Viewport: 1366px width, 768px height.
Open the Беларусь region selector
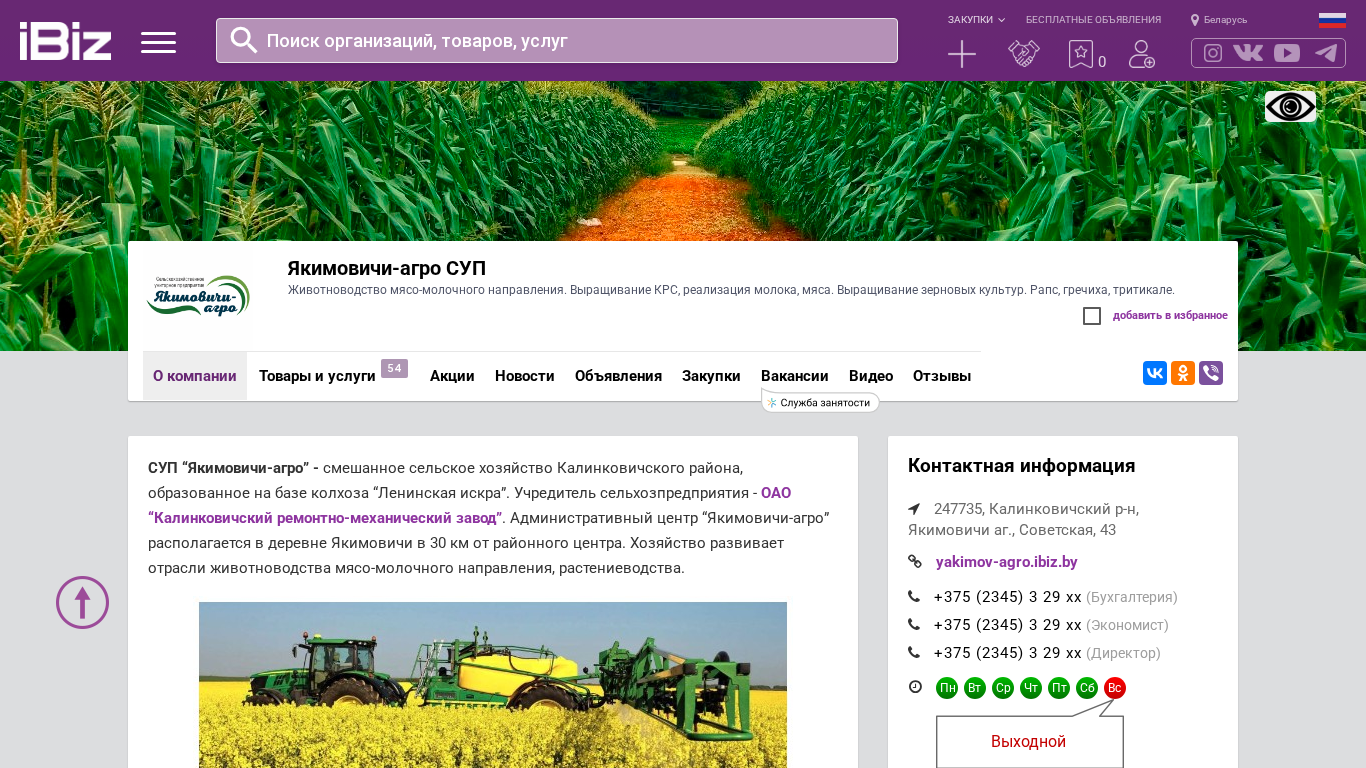[1225, 20]
